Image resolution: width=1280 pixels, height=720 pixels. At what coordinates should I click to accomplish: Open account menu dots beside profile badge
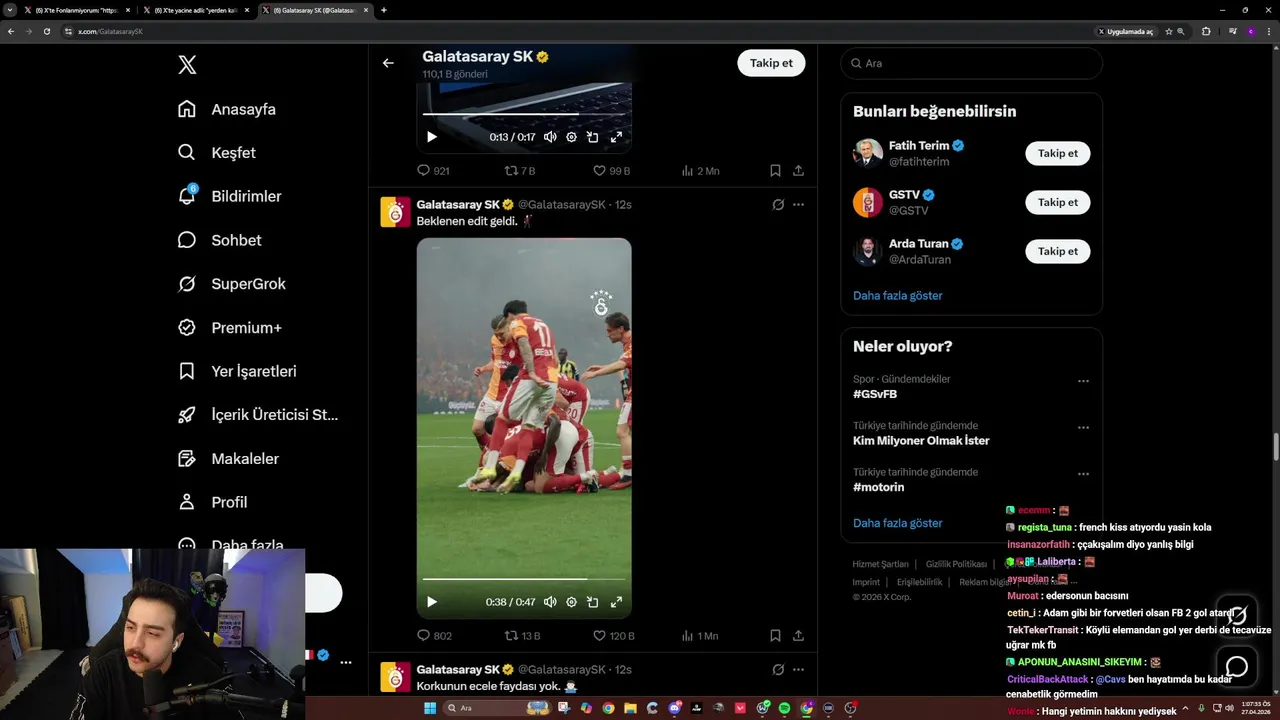pyautogui.click(x=345, y=662)
